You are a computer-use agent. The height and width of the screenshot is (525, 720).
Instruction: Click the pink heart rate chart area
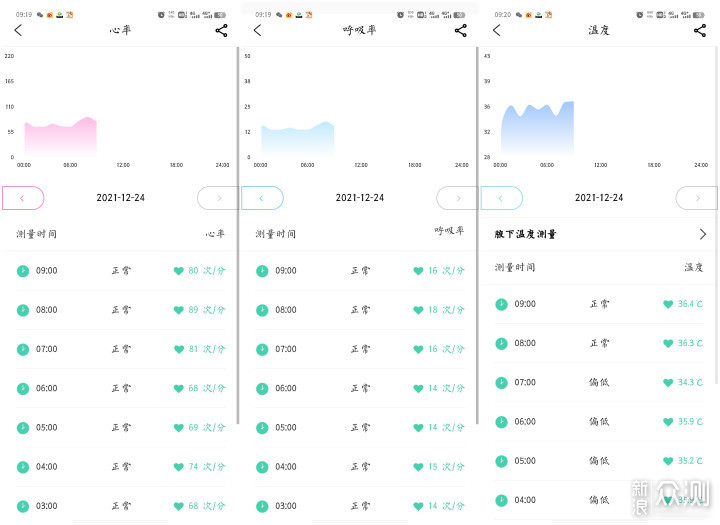pyautogui.click(x=61, y=136)
